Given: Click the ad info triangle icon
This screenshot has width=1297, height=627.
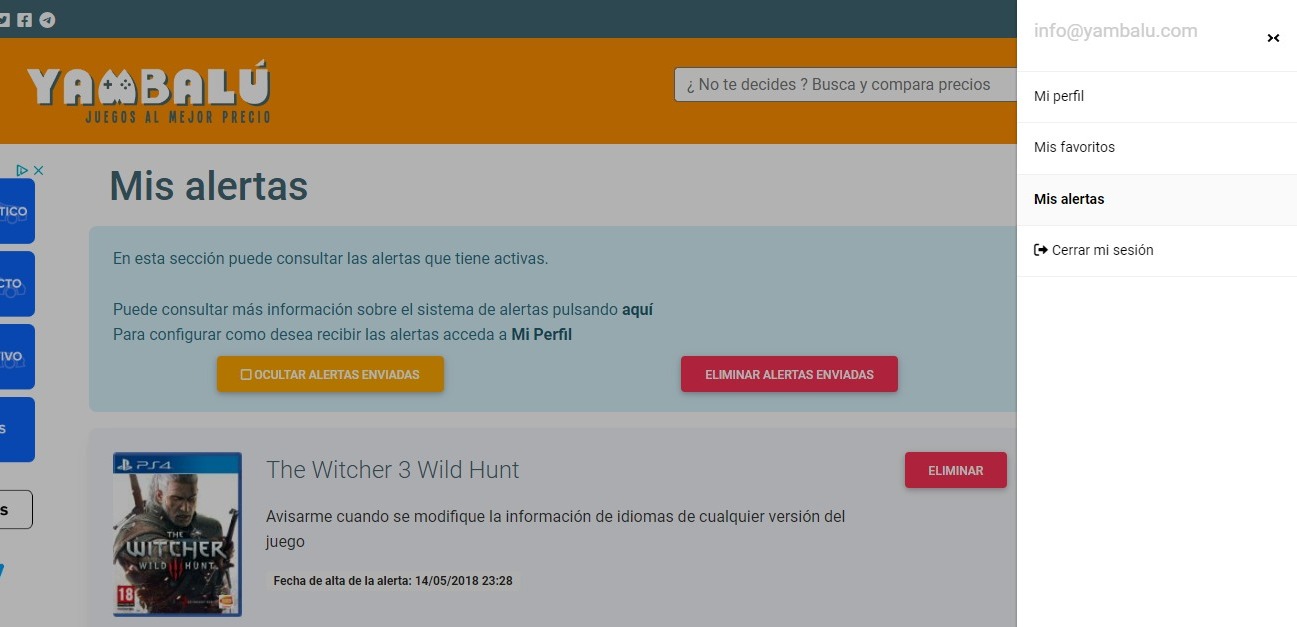Looking at the screenshot, I should [x=22, y=171].
